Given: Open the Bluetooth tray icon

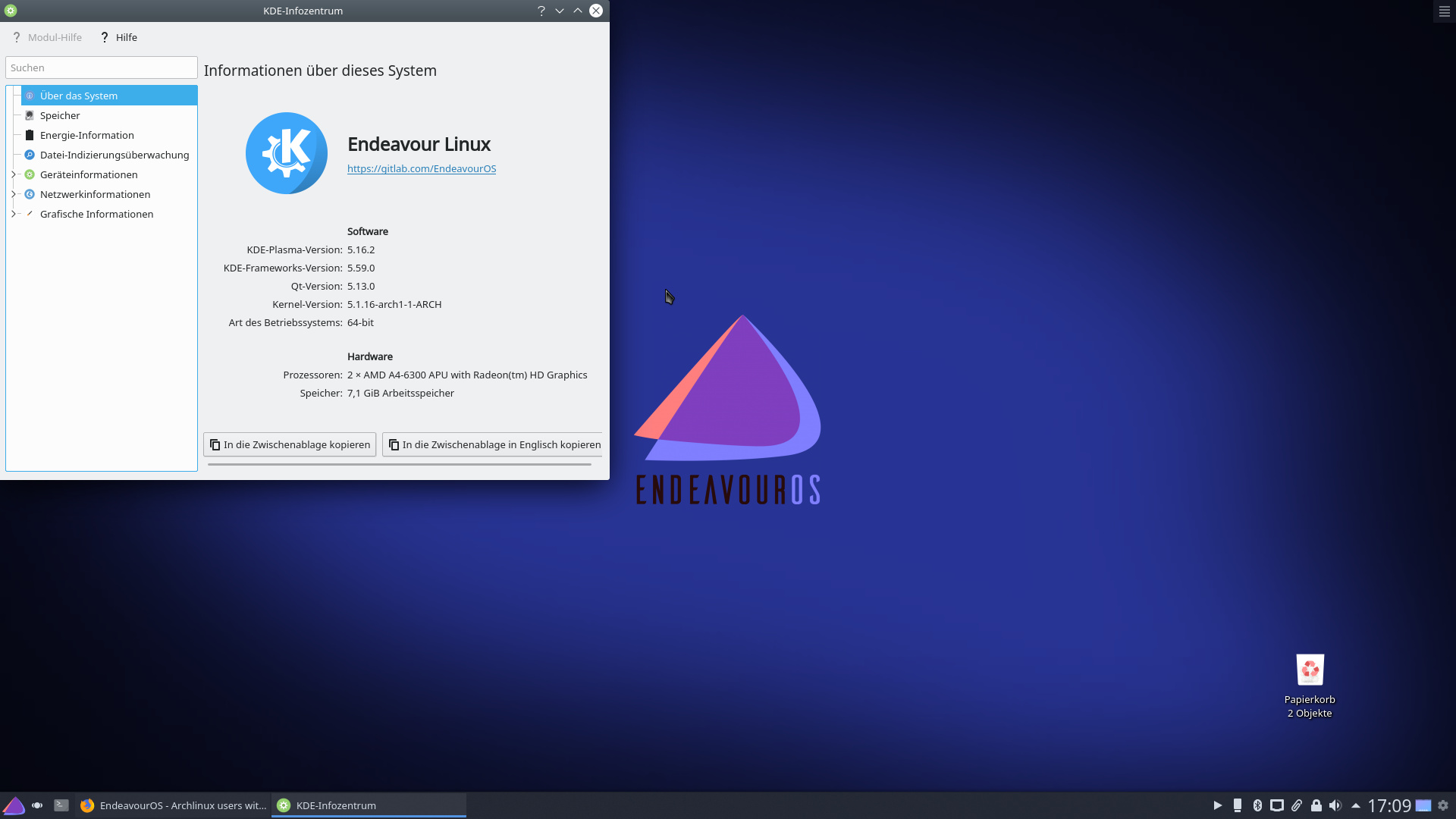Looking at the screenshot, I should click(1257, 805).
